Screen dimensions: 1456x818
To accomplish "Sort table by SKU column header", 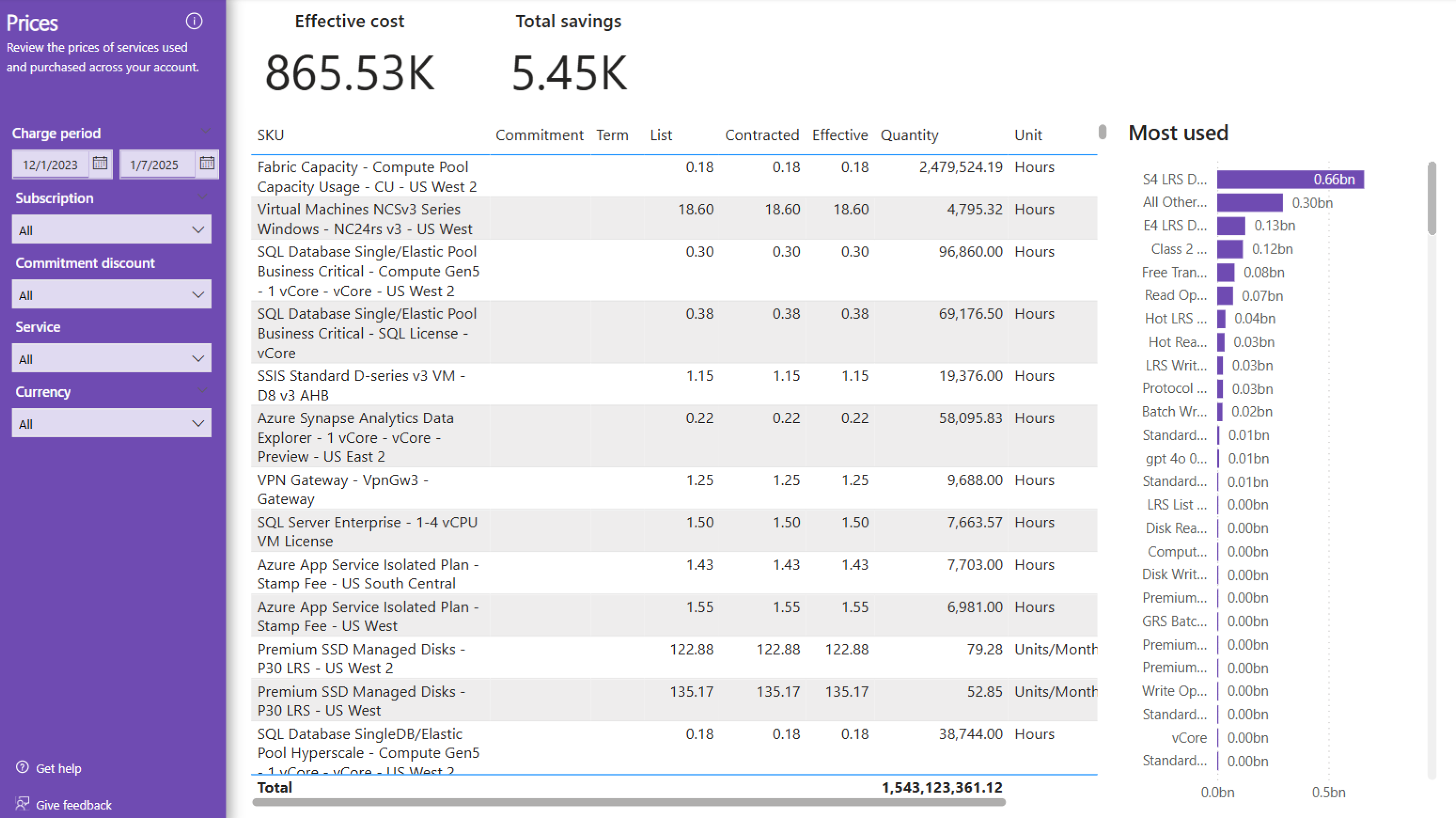I will click(x=270, y=135).
